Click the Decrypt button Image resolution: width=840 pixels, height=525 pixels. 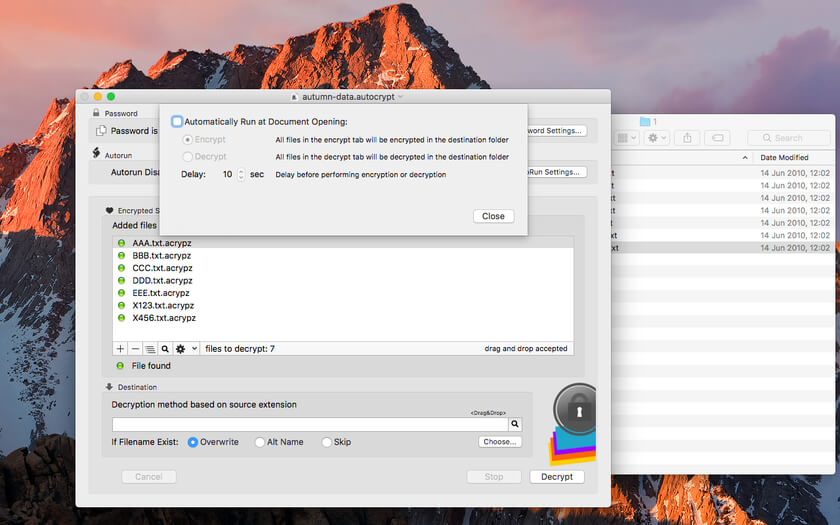pyautogui.click(x=557, y=477)
